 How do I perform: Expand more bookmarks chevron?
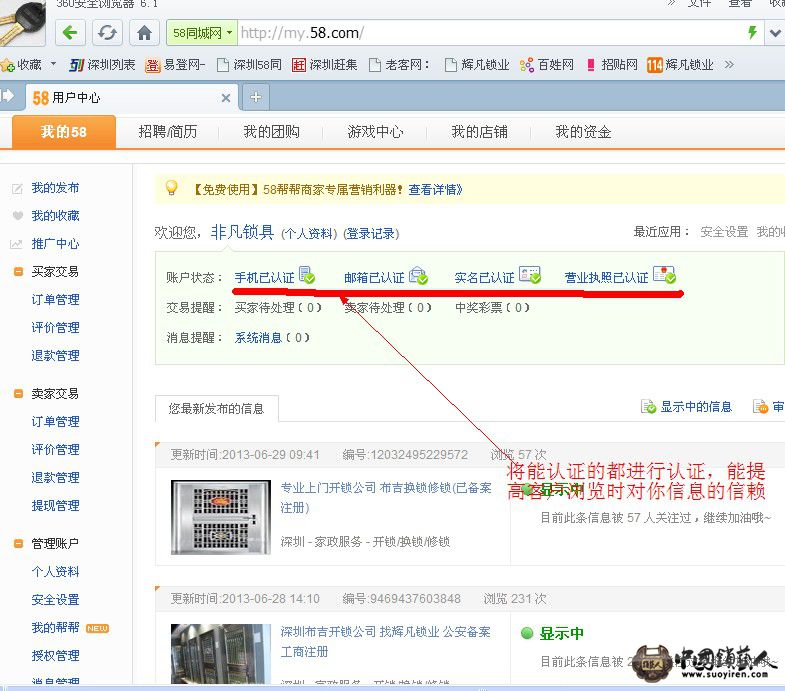729,65
